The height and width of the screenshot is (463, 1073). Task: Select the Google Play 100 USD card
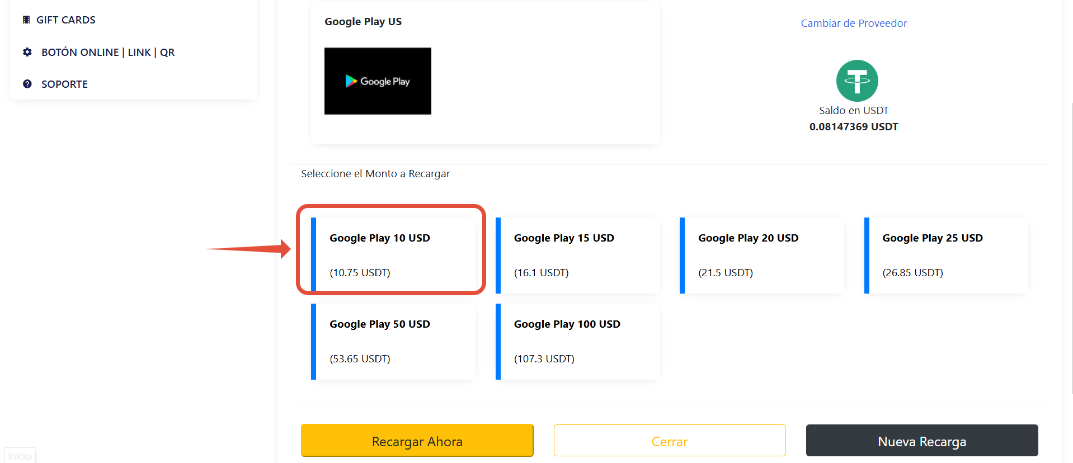(x=578, y=341)
